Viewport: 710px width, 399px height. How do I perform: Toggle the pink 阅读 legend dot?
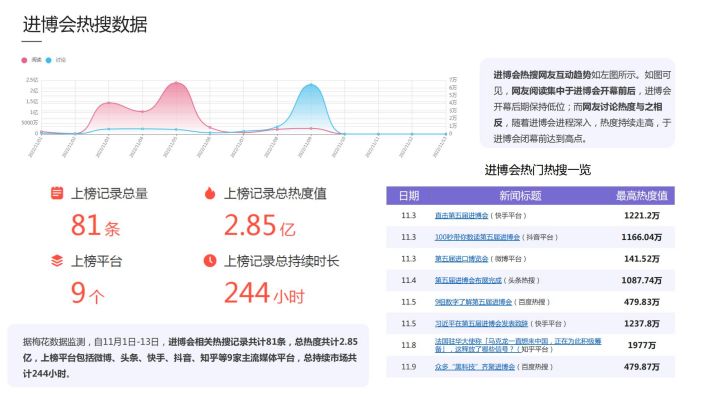point(24,60)
